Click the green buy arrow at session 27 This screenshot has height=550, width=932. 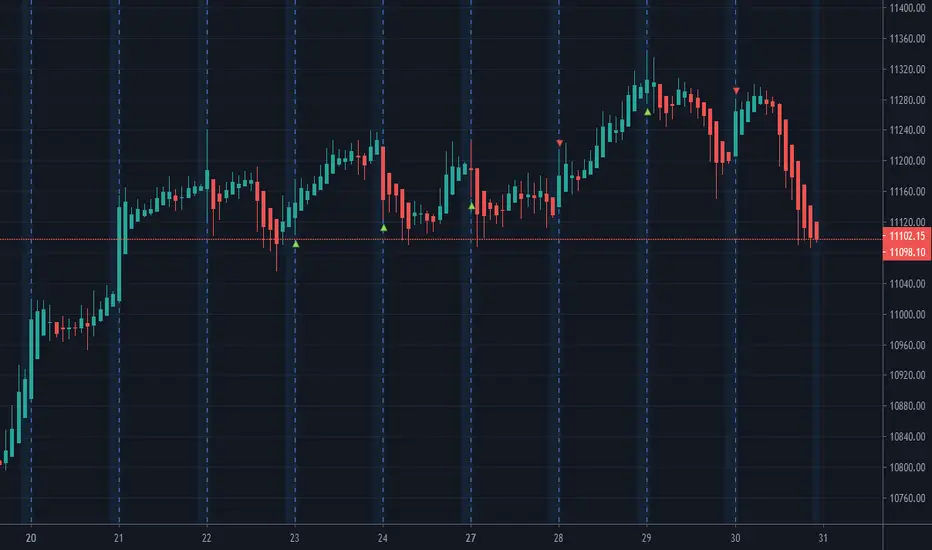tap(471, 206)
